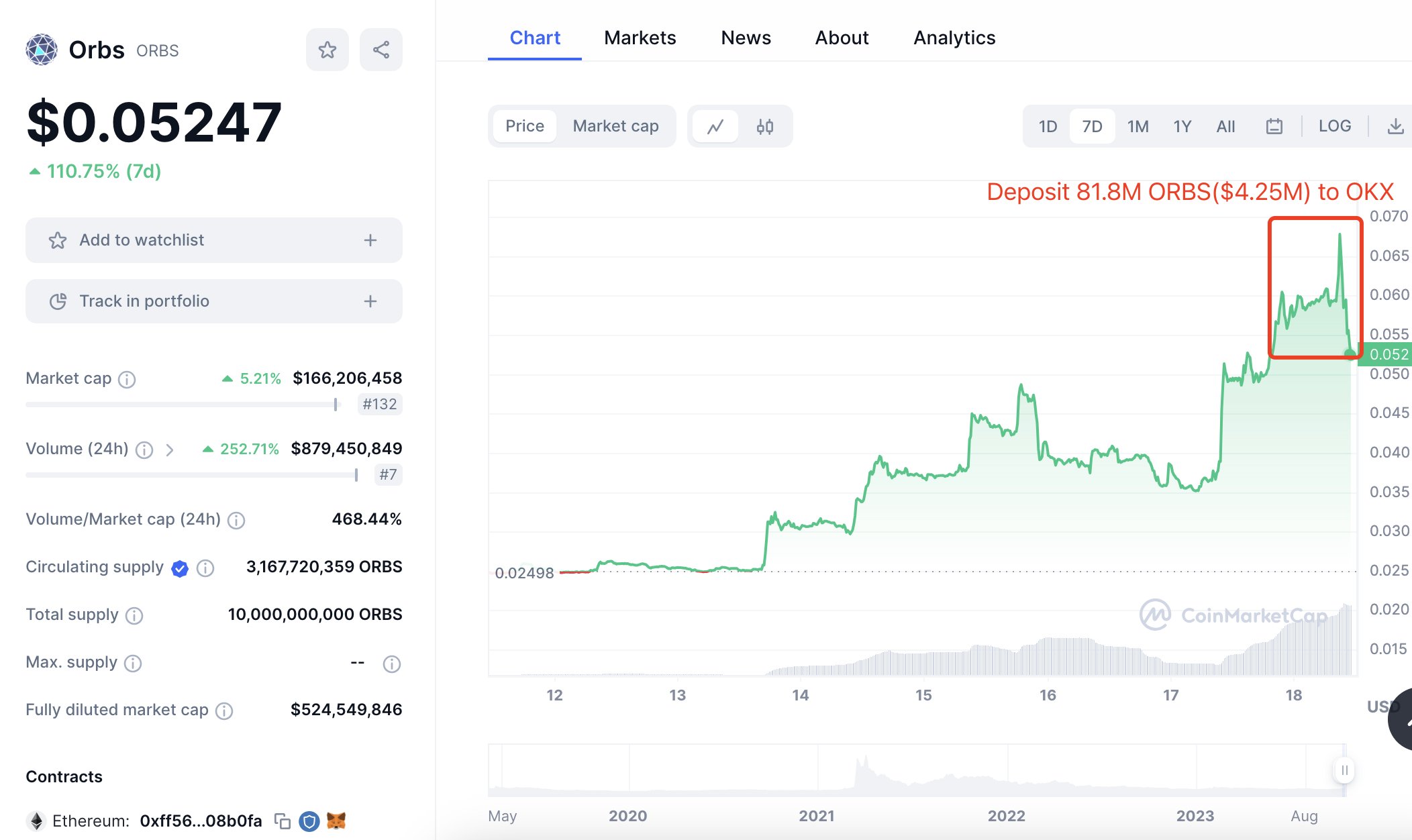1412x840 pixels.
Task: Click the $0.05247 price text
Action: click(x=154, y=122)
